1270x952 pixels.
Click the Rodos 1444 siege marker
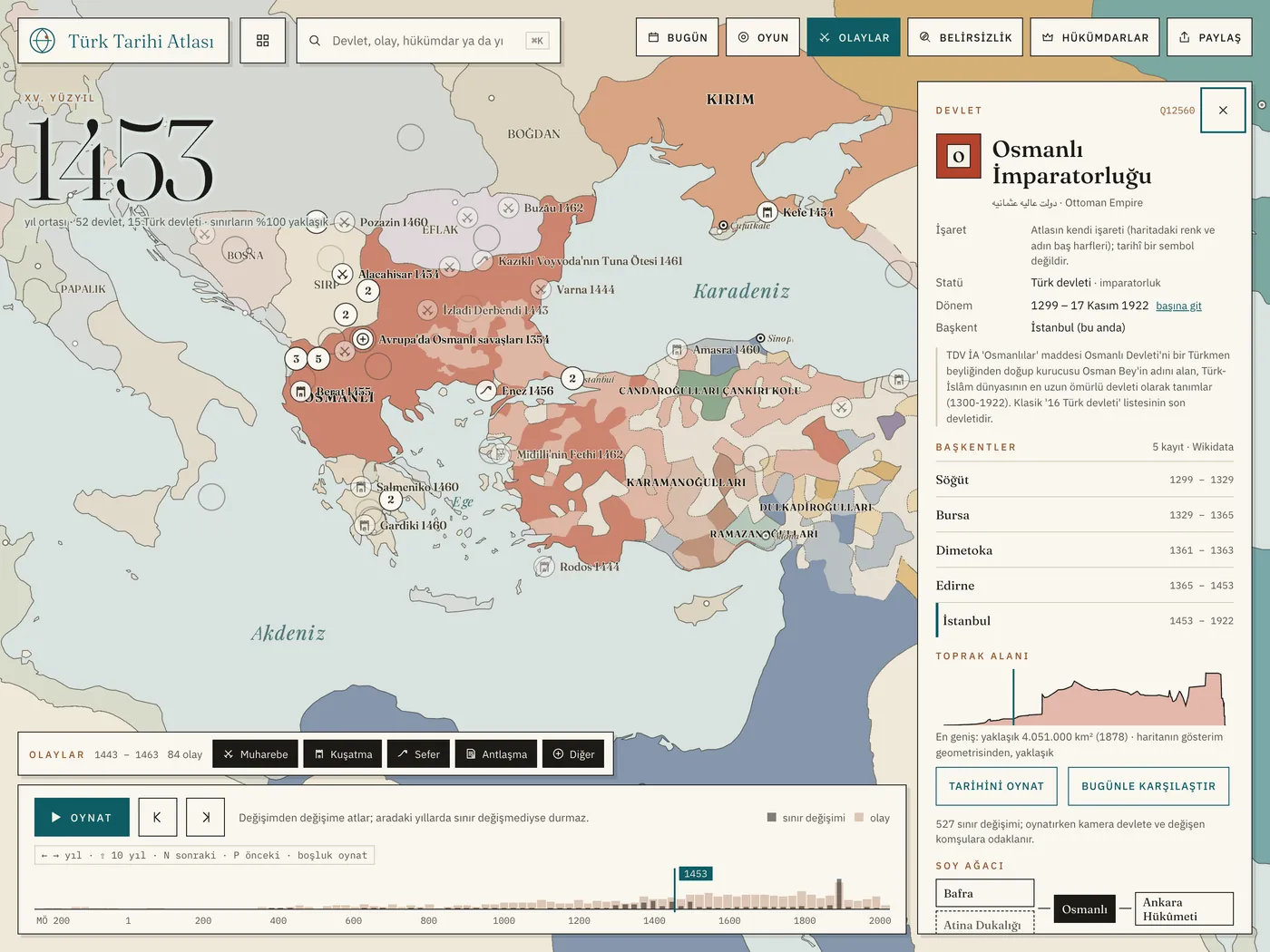click(544, 567)
